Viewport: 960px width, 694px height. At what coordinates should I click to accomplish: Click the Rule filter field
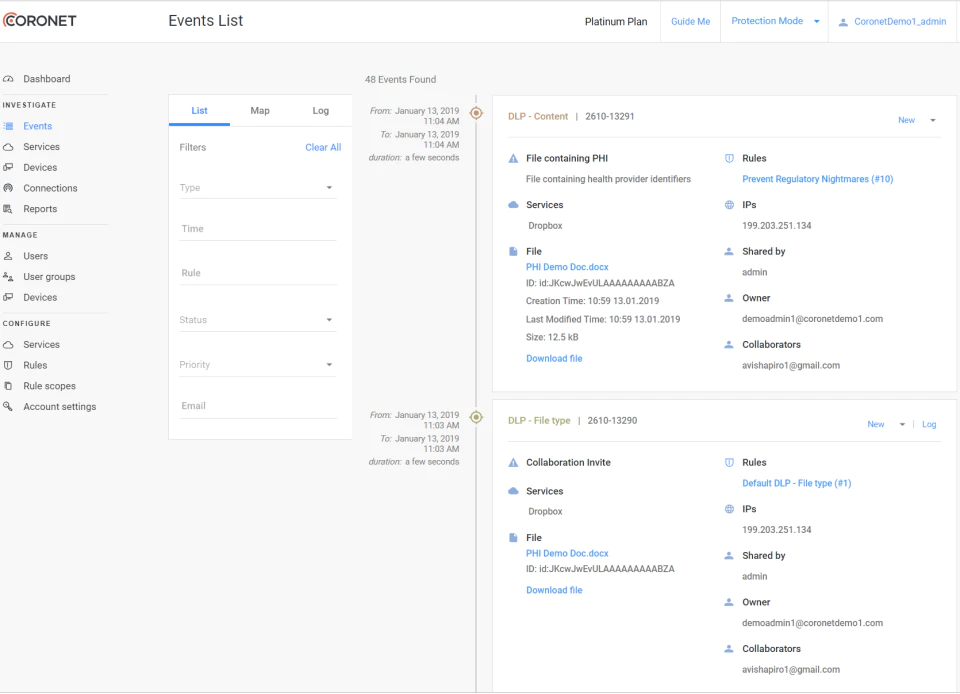[x=258, y=273]
